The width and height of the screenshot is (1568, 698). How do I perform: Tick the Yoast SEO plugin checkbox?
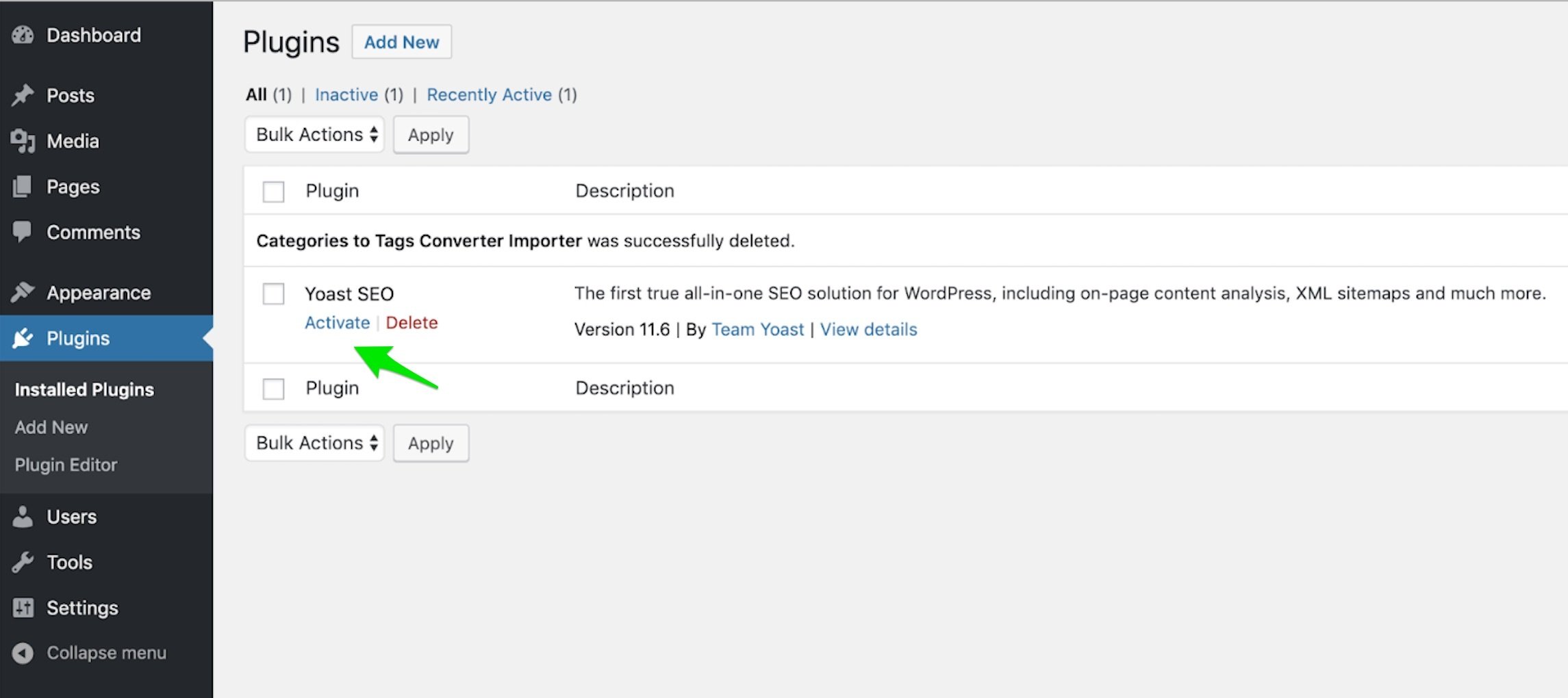273,294
